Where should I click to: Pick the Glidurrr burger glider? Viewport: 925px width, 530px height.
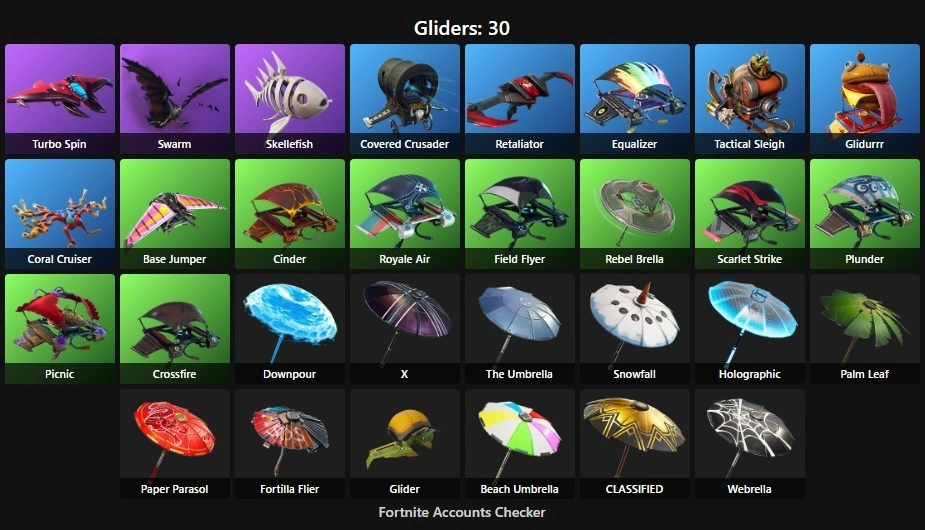865,99
